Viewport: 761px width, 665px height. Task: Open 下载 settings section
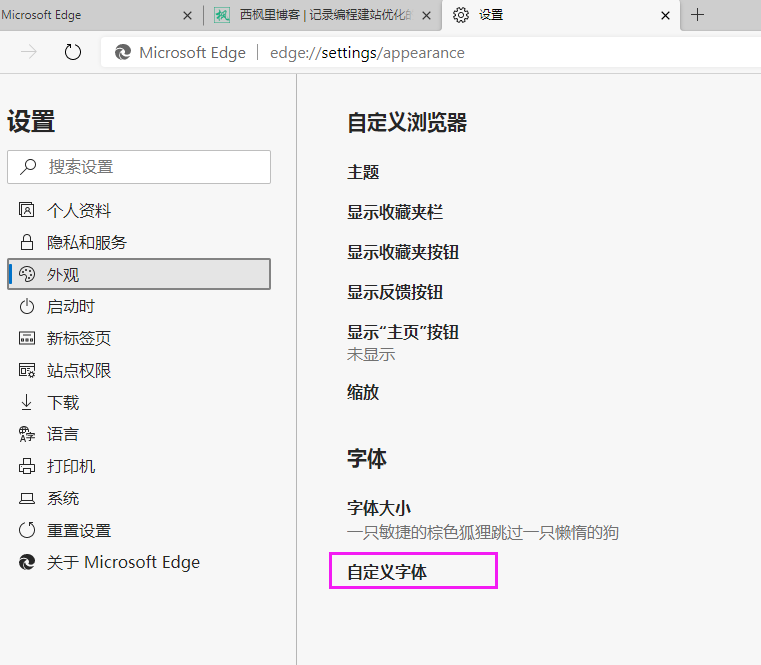pos(139,402)
